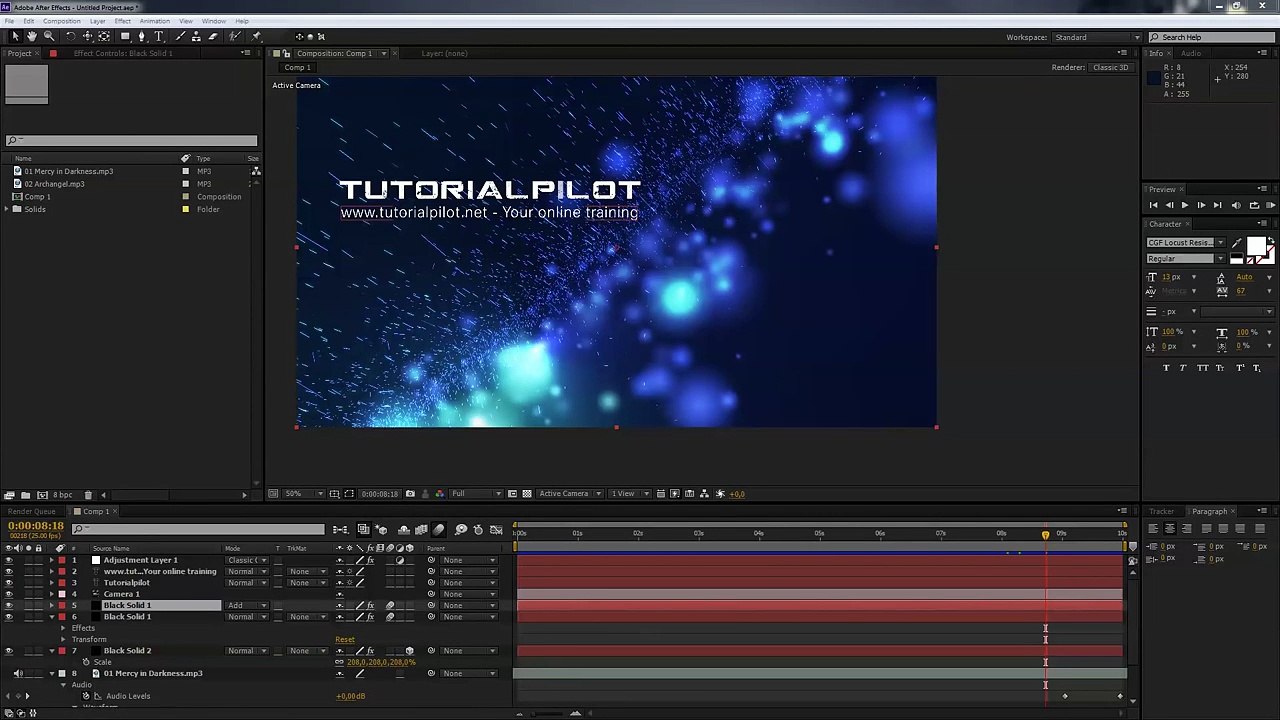Take a snapshot in the composition viewer
This screenshot has width=1280, height=720.
(x=410, y=494)
